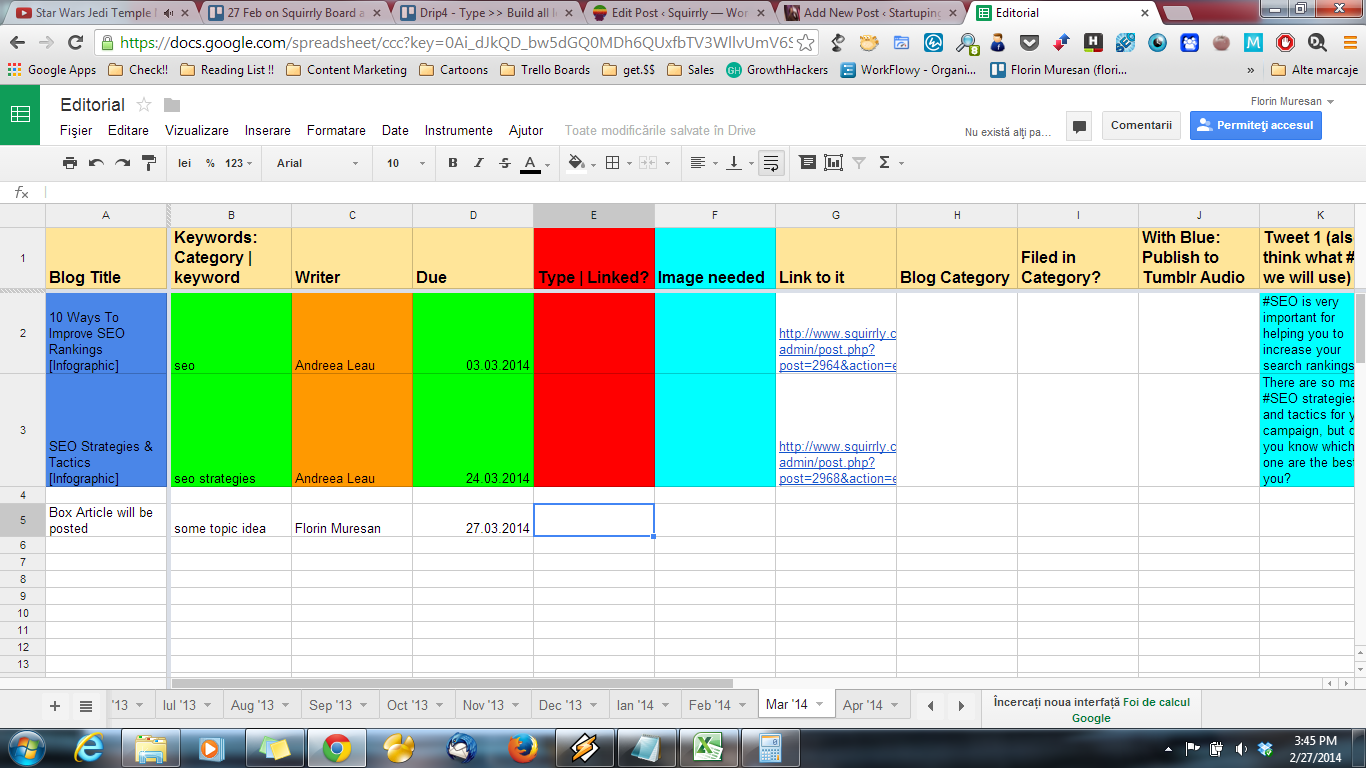The image size is (1366, 768).
Task: Insert a chart using the chart icon
Action: [833, 163]
